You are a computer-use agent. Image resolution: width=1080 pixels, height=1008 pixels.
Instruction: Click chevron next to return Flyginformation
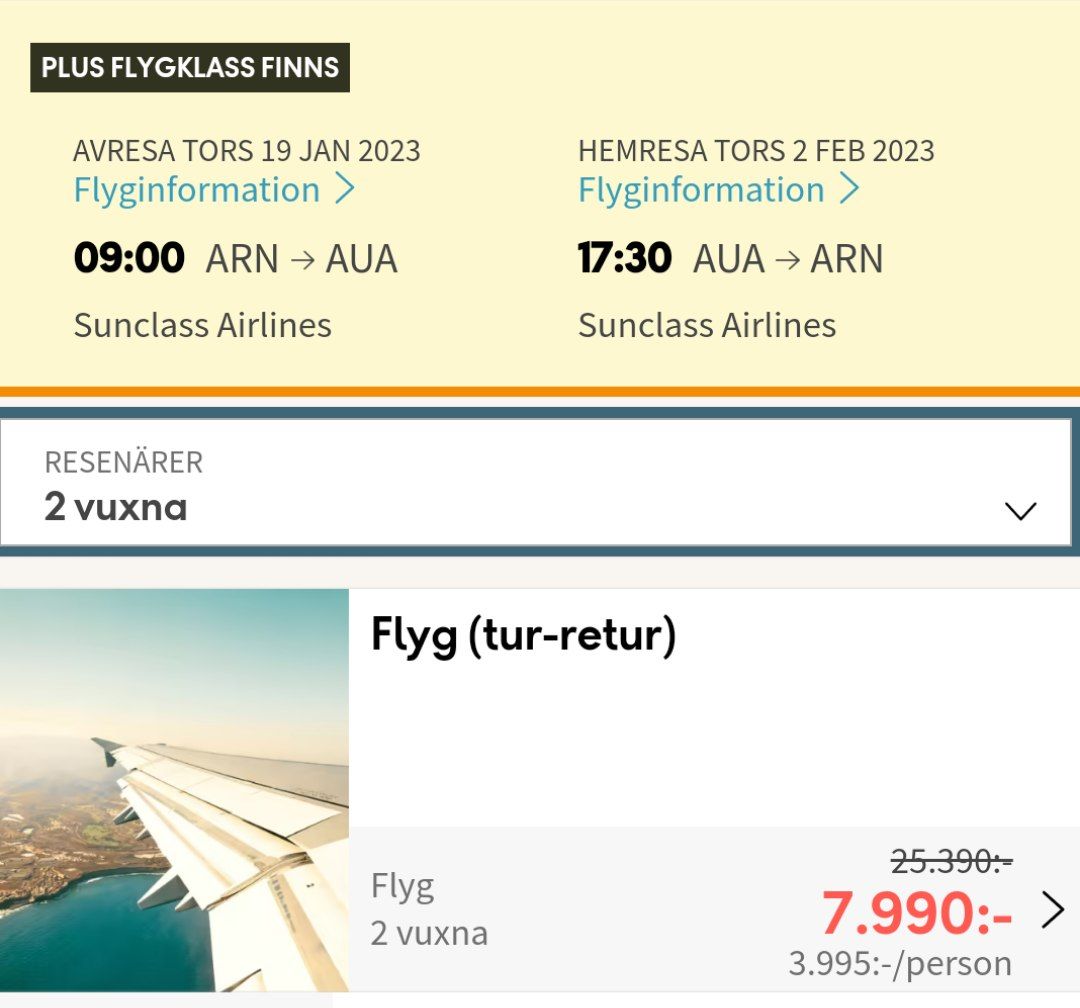849,189
